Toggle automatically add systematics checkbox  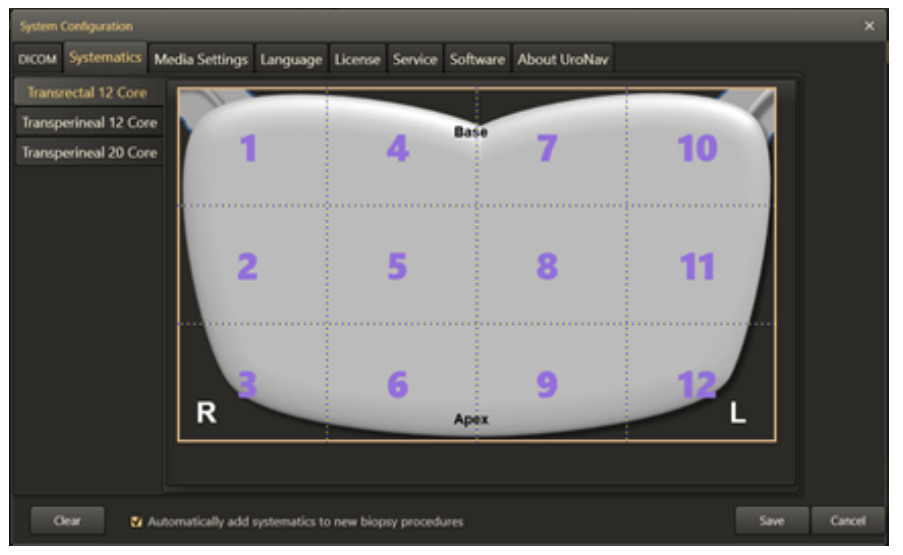[136, 522]
